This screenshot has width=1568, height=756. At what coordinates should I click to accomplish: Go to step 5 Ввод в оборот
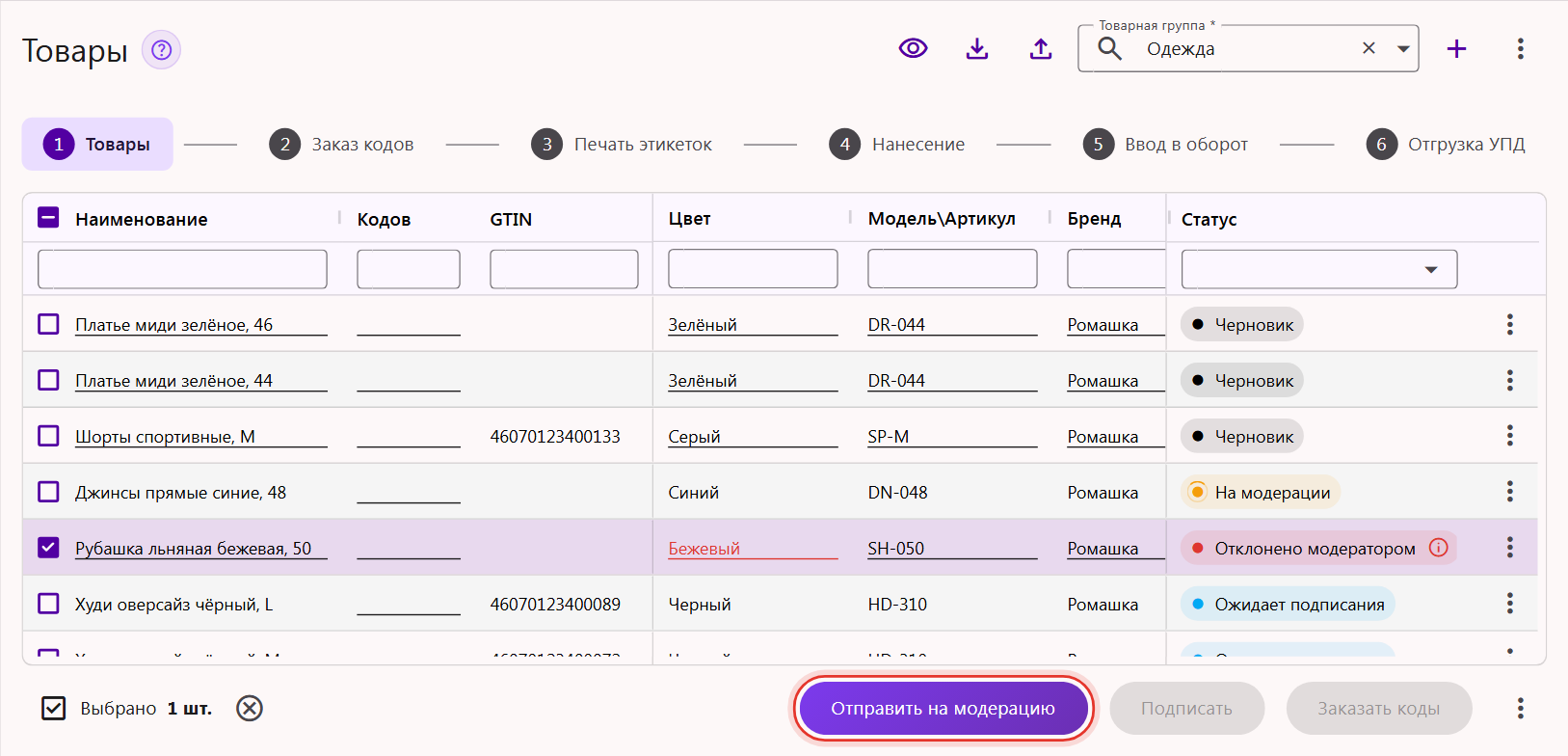pos(1165,145)
